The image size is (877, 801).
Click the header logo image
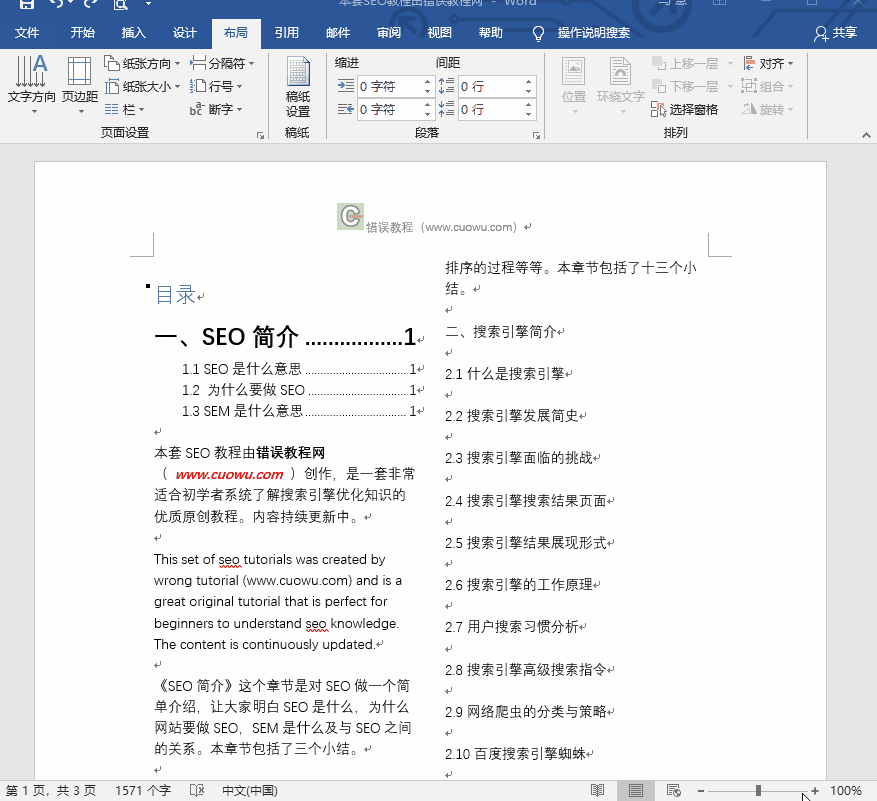tap(351, 216)
